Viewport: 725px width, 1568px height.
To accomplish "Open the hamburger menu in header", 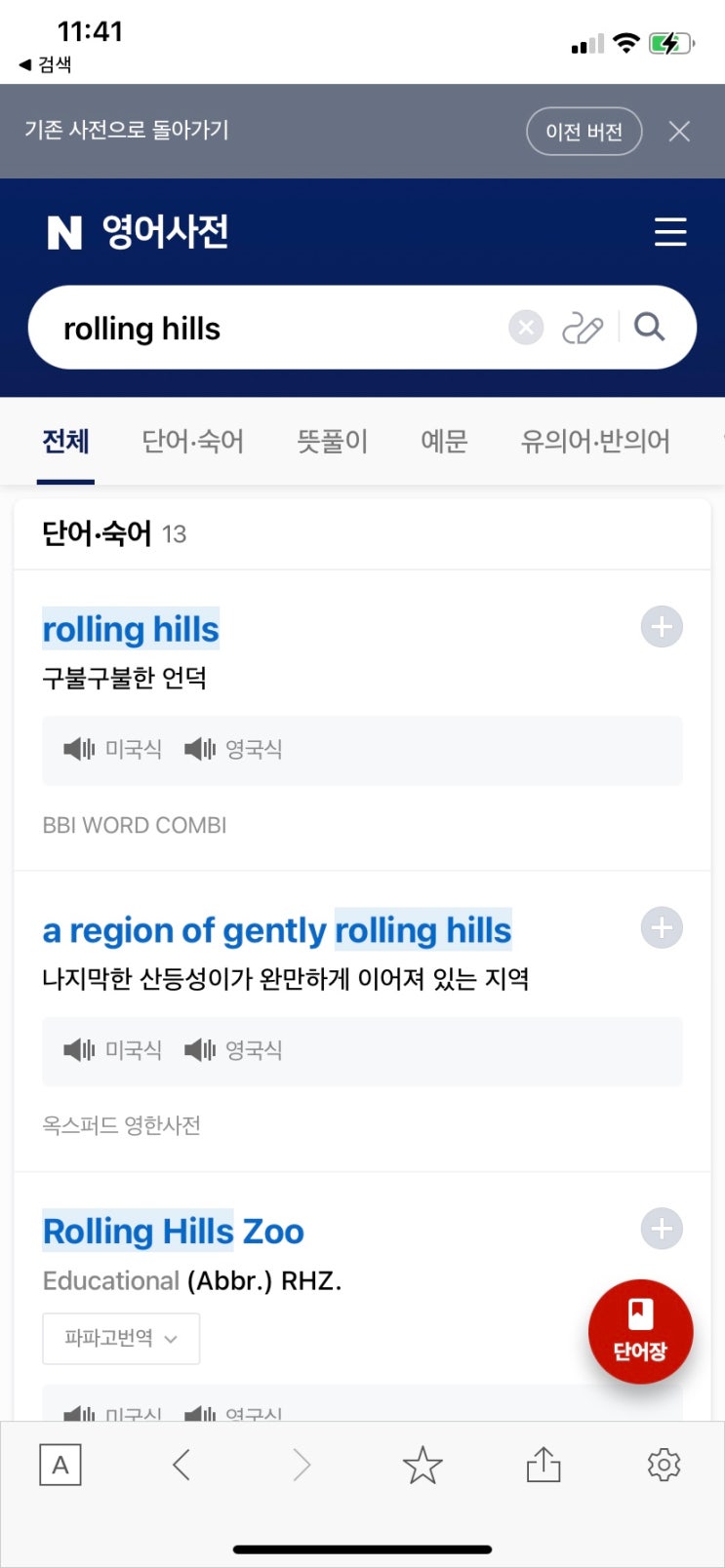I will click(x=670, y=232).
